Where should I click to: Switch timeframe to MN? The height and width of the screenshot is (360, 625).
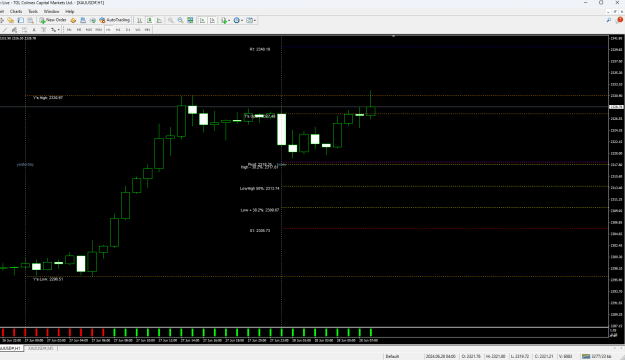pyautogui.click(x=147, y=30)
